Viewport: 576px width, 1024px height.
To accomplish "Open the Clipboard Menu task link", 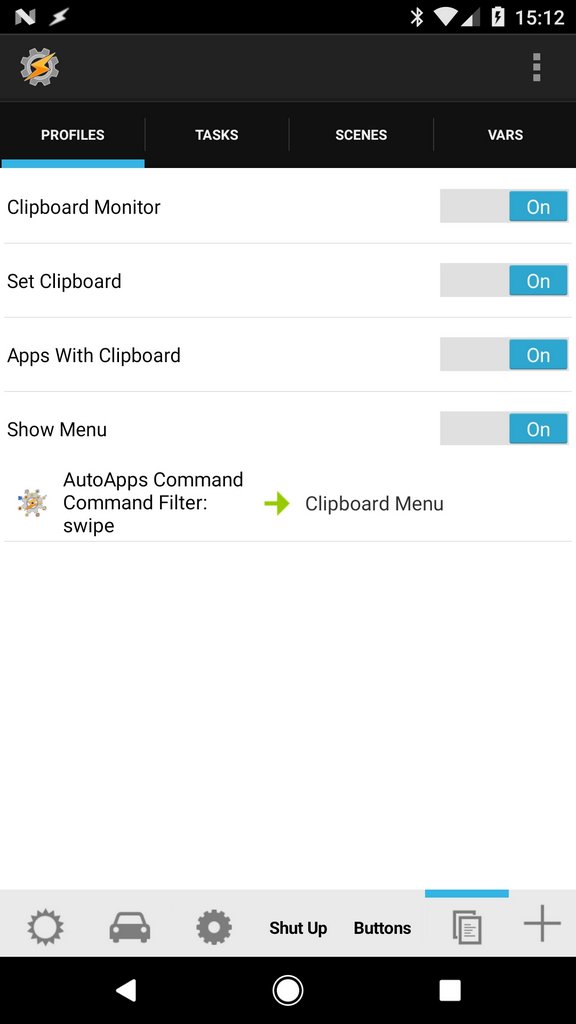I will point(374,504).
